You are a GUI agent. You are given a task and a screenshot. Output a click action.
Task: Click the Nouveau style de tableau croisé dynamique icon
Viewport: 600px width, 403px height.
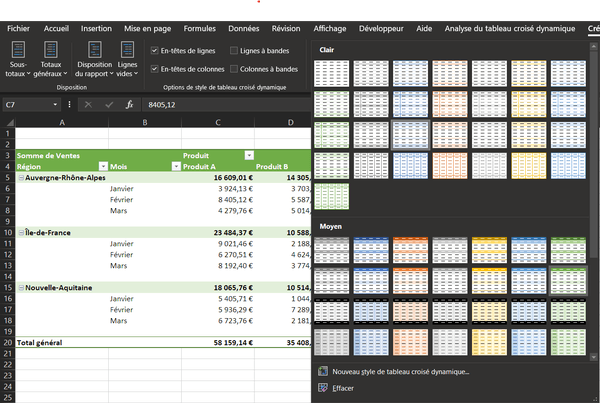(323, 371)
